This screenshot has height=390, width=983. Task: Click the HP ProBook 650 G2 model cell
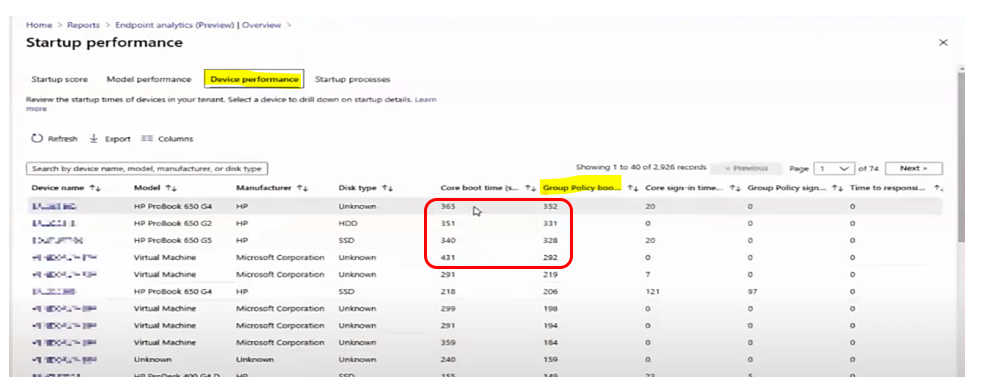click(x=173, y=223)
